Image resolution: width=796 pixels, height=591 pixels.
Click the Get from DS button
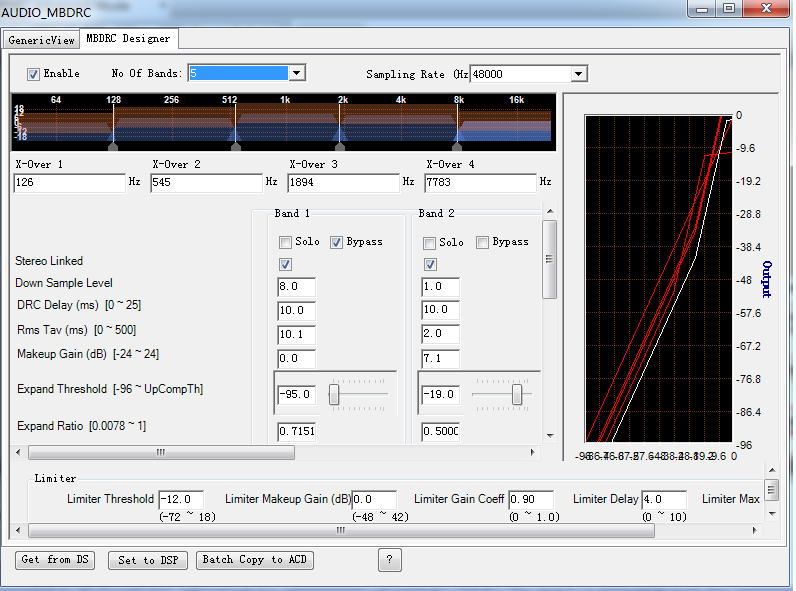pyautogui.click(x=55, y=560)
